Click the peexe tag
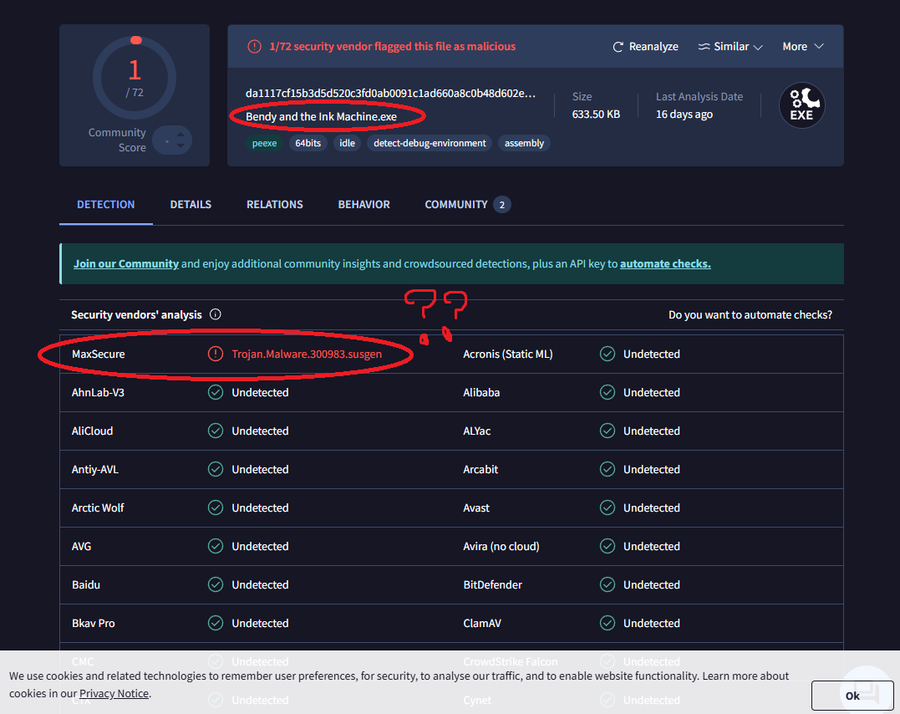This screenshot has height=714, width=900. point(264,143)
